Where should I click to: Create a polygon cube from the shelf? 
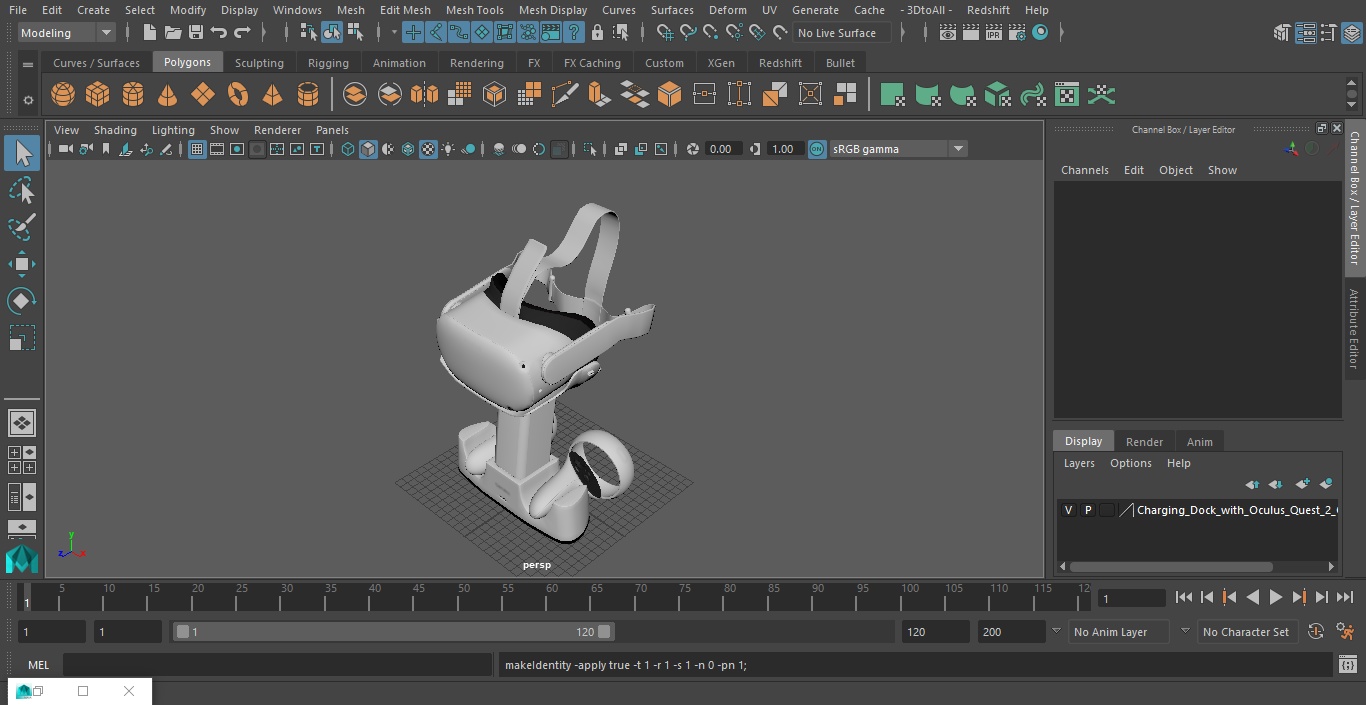97,95
